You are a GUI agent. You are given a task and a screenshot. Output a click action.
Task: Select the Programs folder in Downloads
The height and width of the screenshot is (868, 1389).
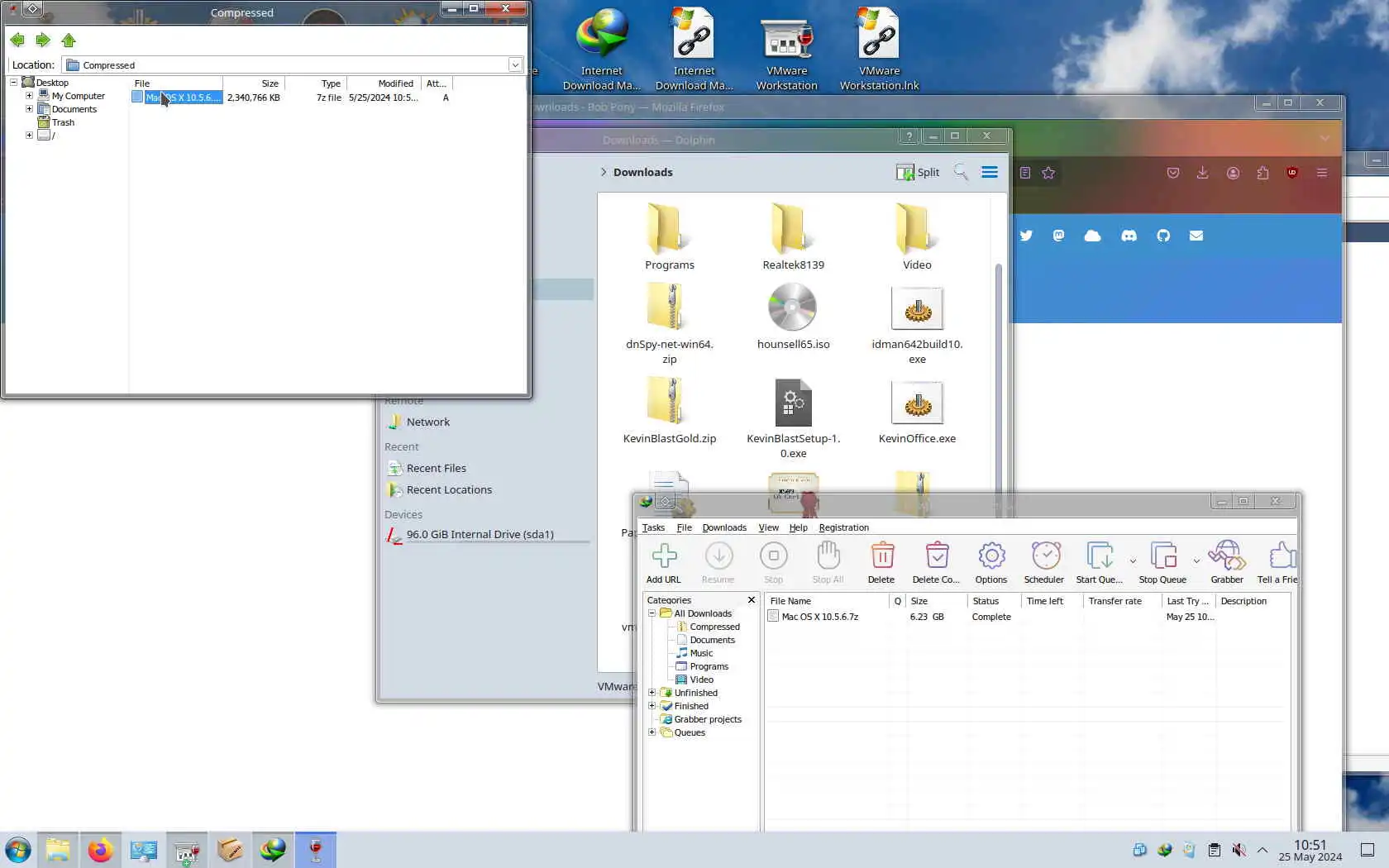(670, 236)
